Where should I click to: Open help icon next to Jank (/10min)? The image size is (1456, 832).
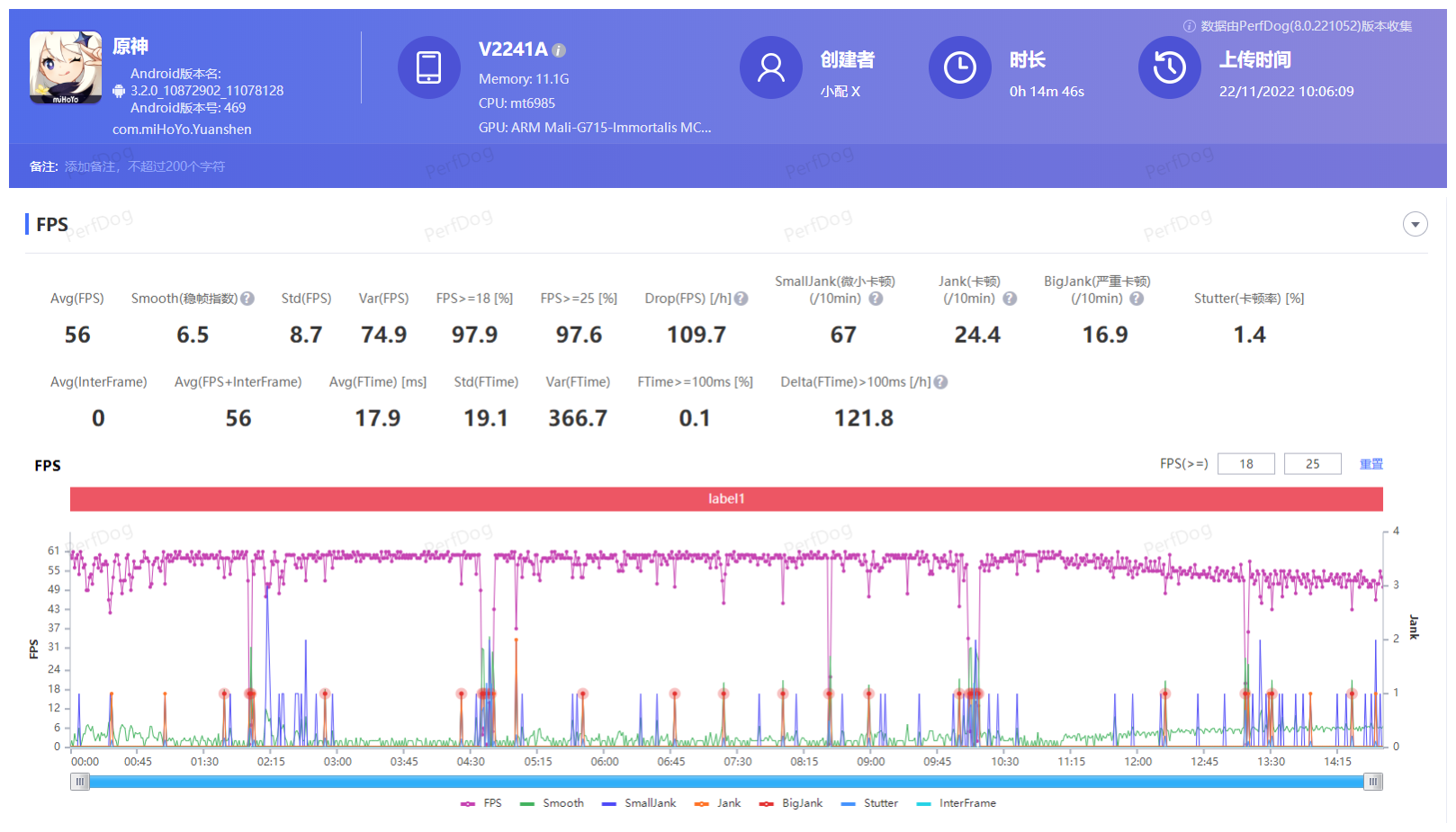[x=1010, y=299]
